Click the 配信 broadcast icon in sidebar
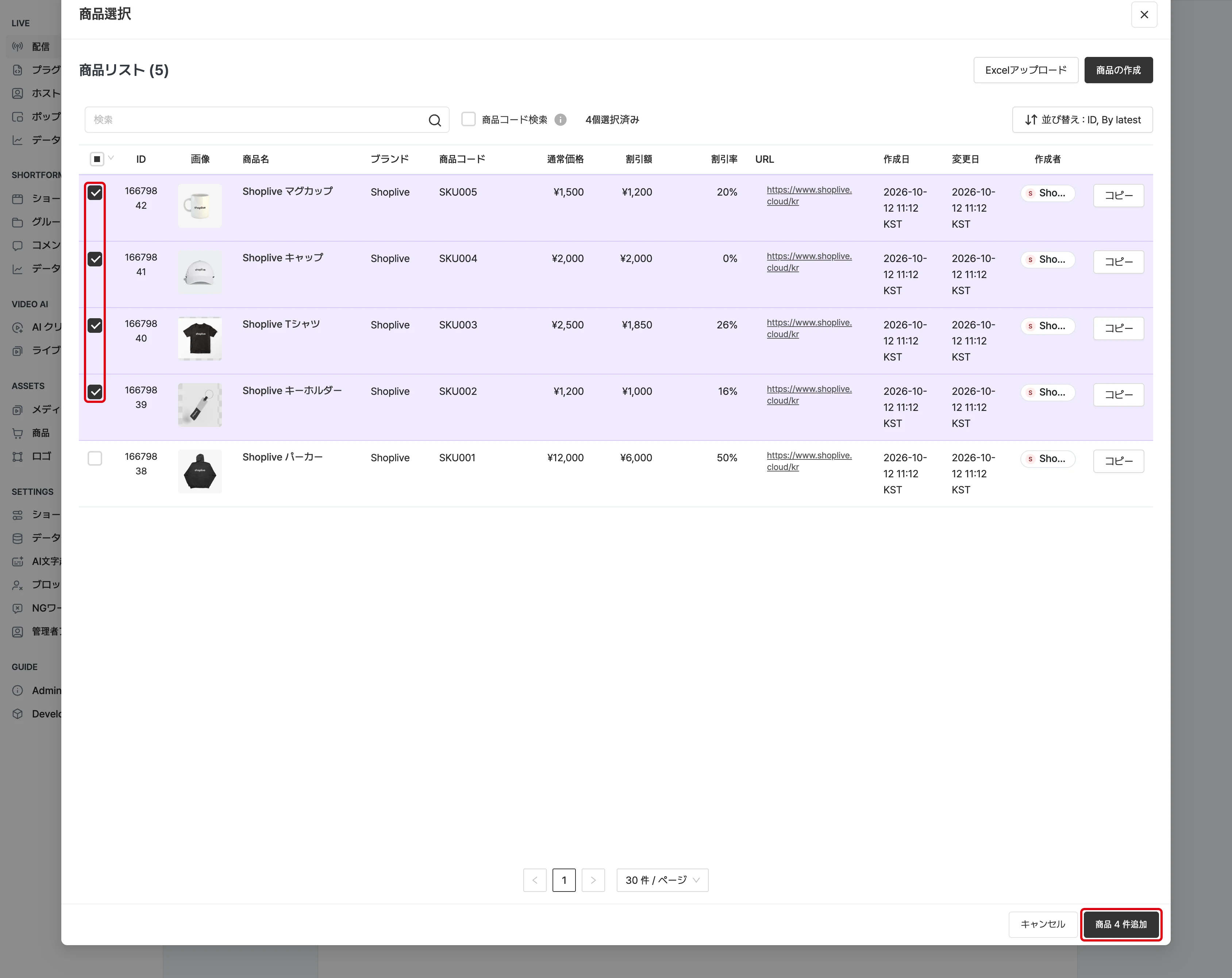Viewport: 1232px width, 978px height. click(x=18, y=47)
